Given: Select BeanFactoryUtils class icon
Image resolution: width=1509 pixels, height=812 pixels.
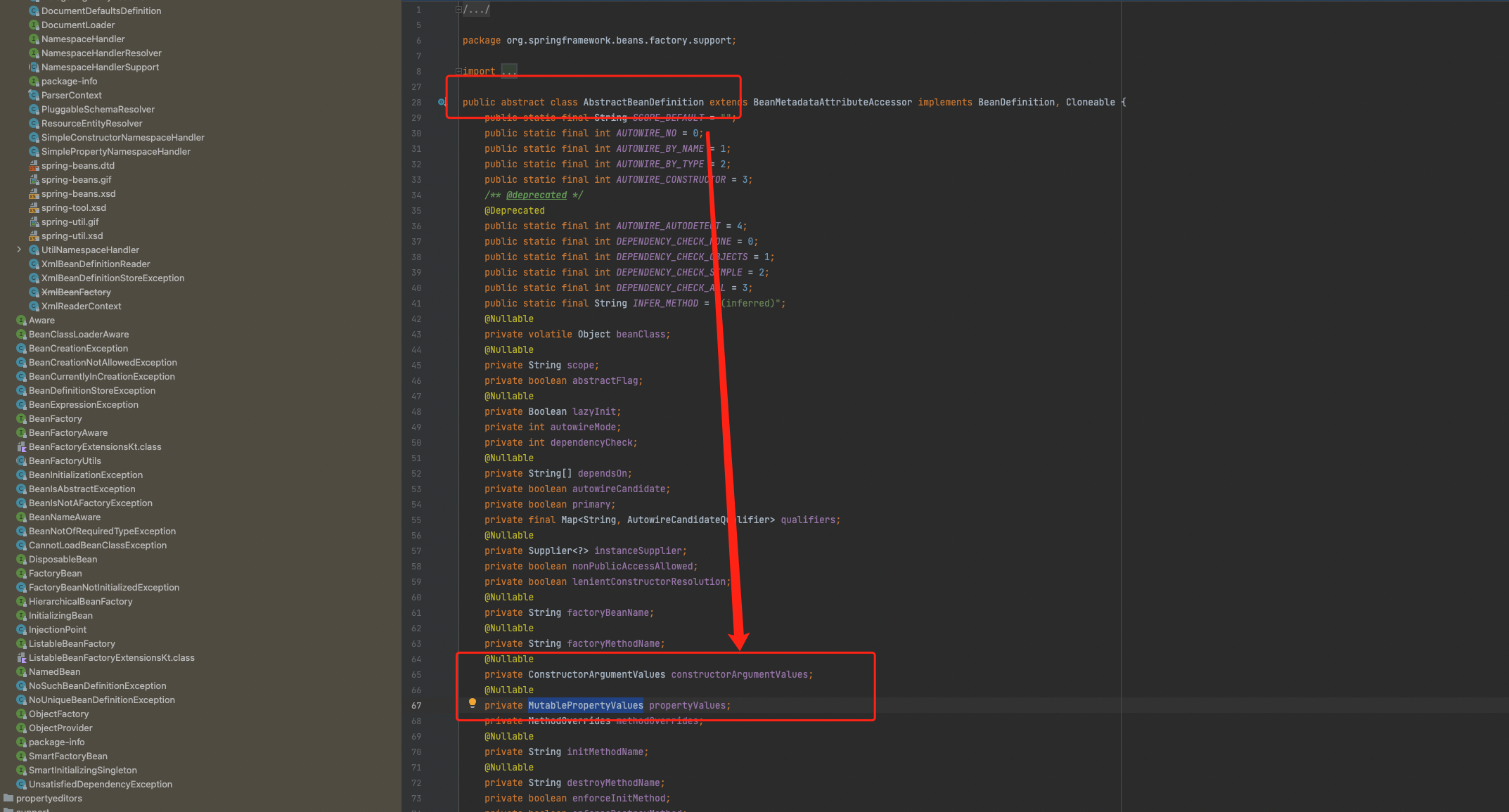Looking at the screenshot, I should pos(21,460).
